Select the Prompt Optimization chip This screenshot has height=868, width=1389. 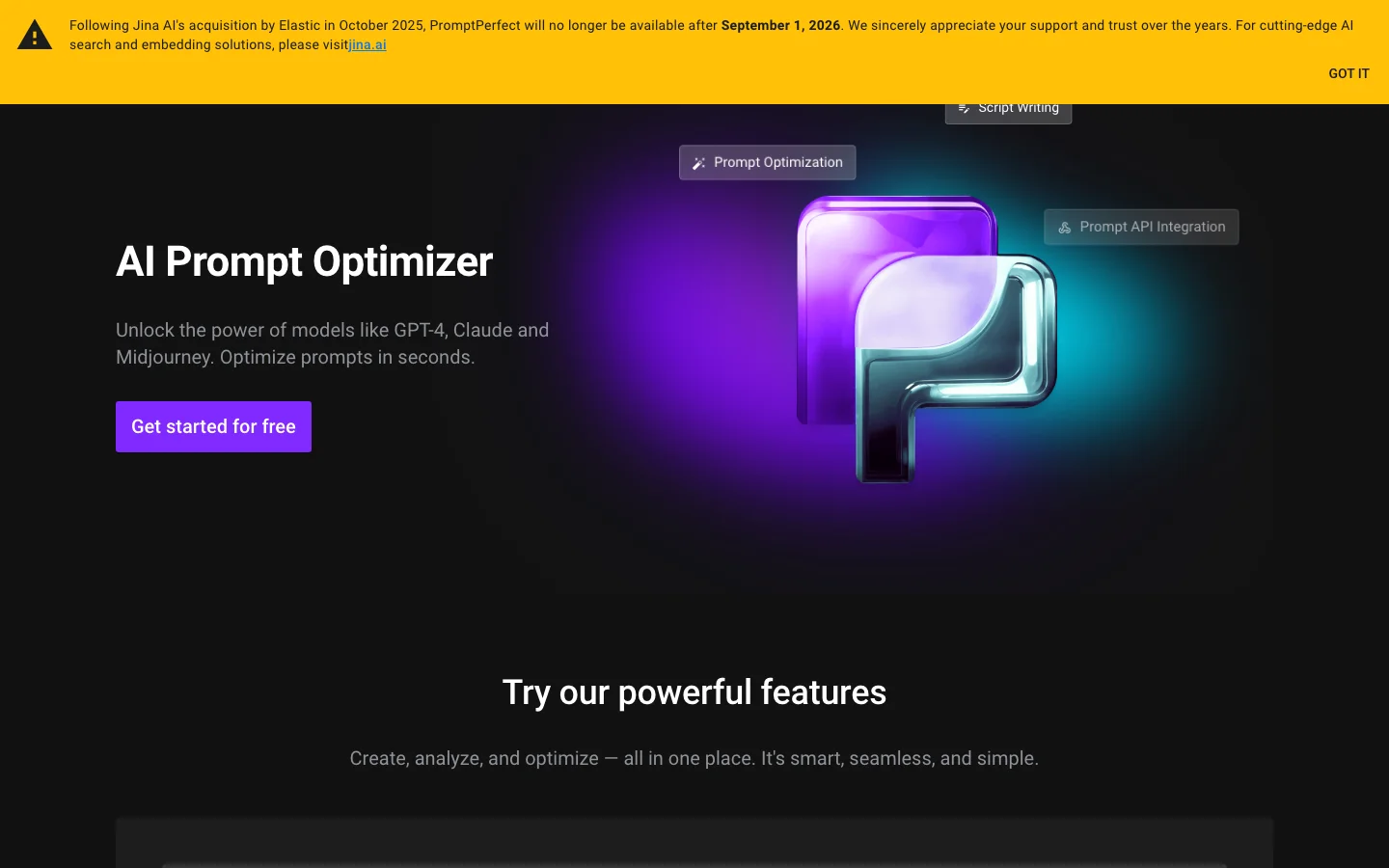click(x=767, y=162)
